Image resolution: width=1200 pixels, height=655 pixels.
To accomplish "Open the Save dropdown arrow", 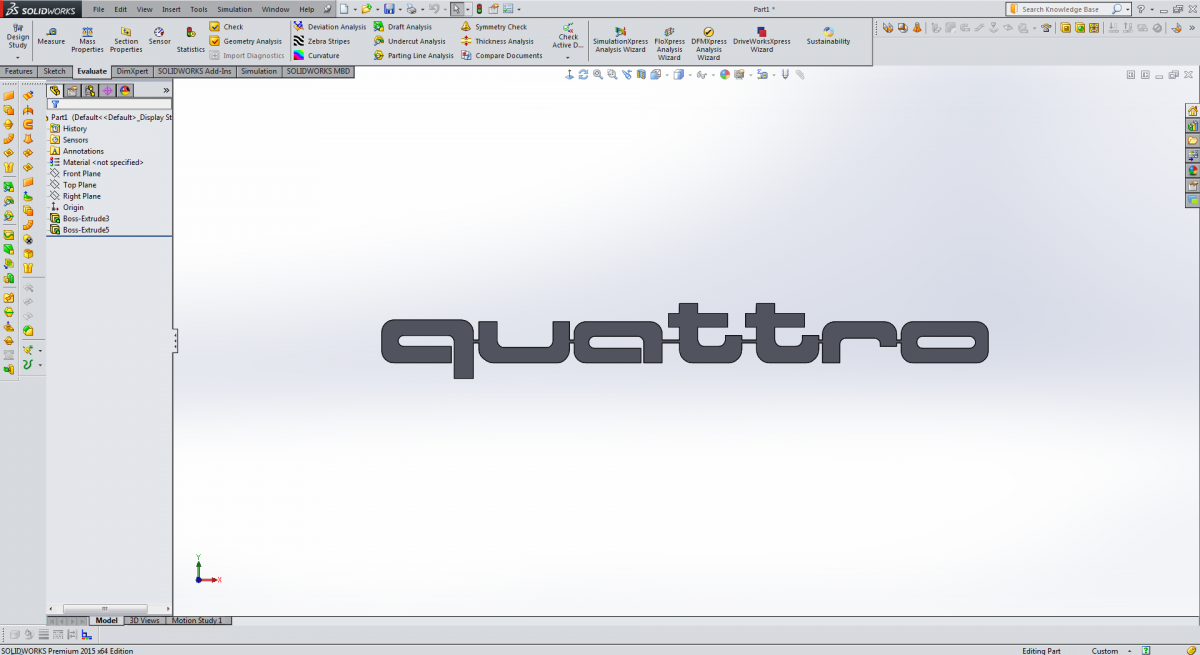I will 398,9.
